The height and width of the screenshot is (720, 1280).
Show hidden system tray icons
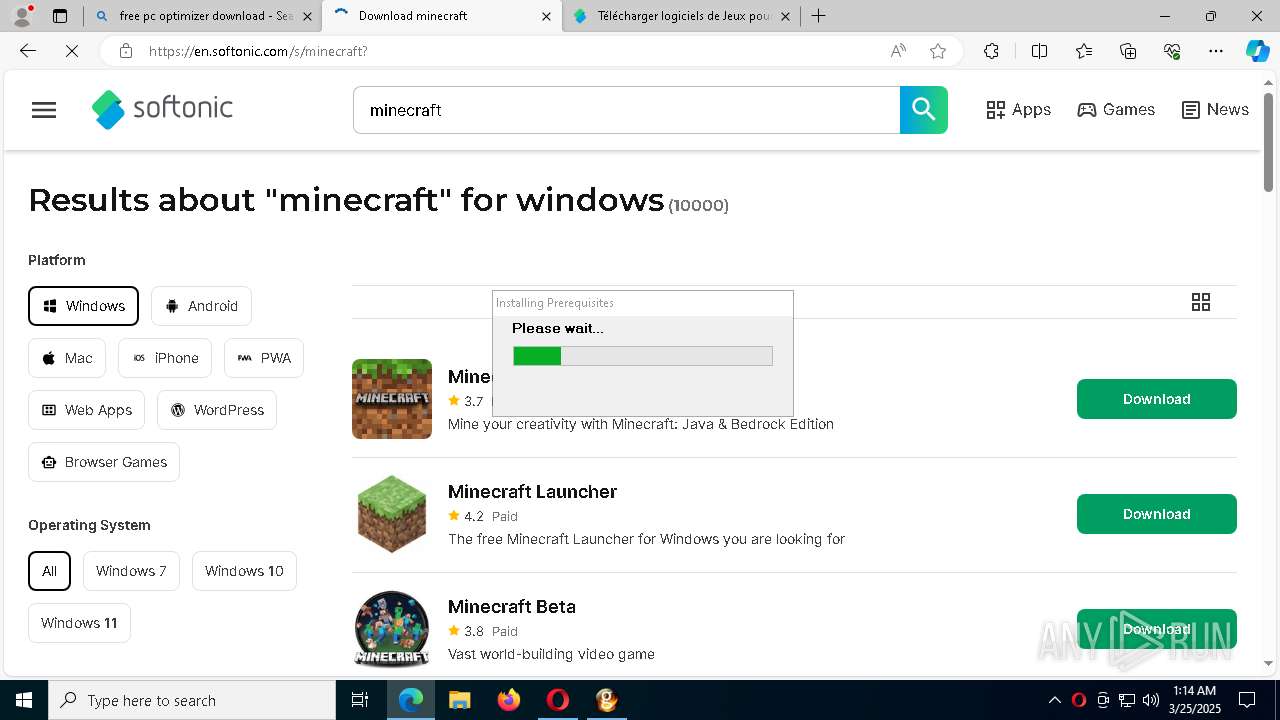pyautogui.click(x=1054, y=700)
